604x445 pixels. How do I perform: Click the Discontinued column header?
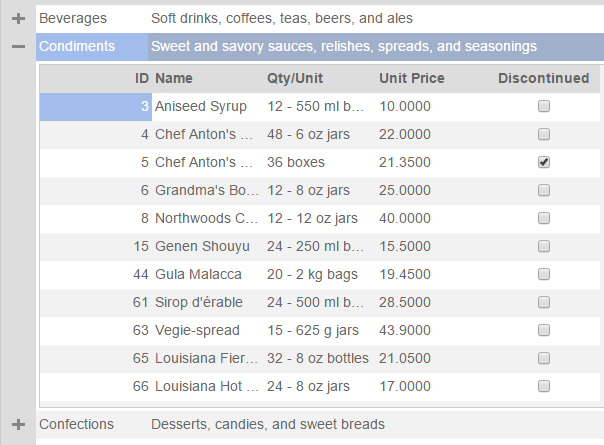[543, 78]
